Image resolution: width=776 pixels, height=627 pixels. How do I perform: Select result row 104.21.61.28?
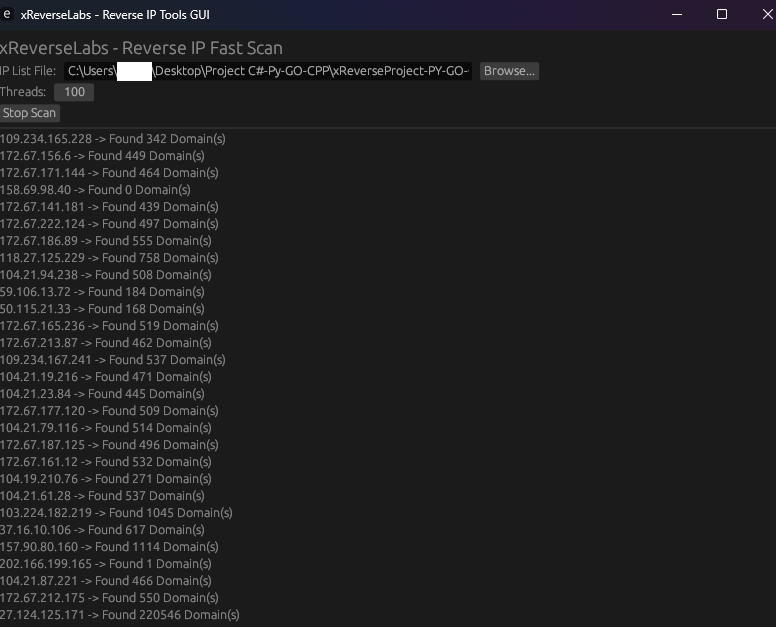click(x=102, y=495)
